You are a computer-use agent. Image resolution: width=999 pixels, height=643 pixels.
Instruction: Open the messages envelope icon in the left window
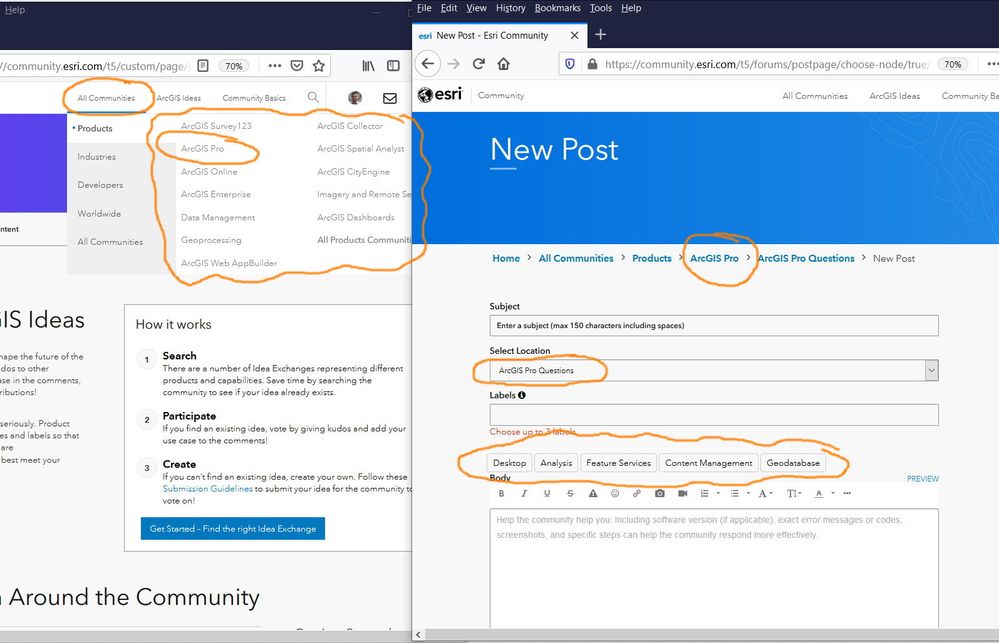pos(389,98)
